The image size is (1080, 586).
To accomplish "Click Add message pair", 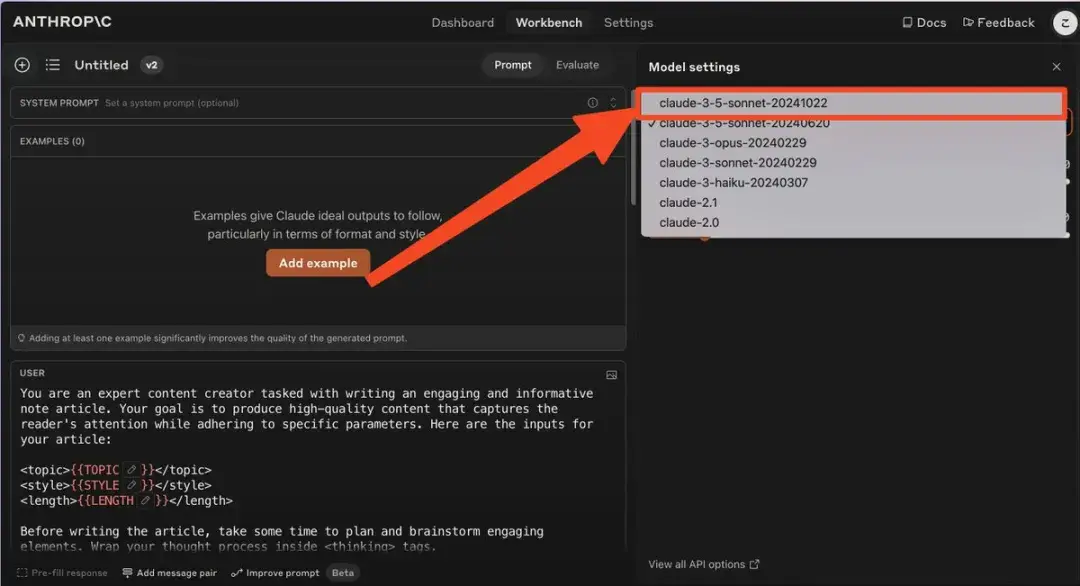I will [x=169, y=573].
